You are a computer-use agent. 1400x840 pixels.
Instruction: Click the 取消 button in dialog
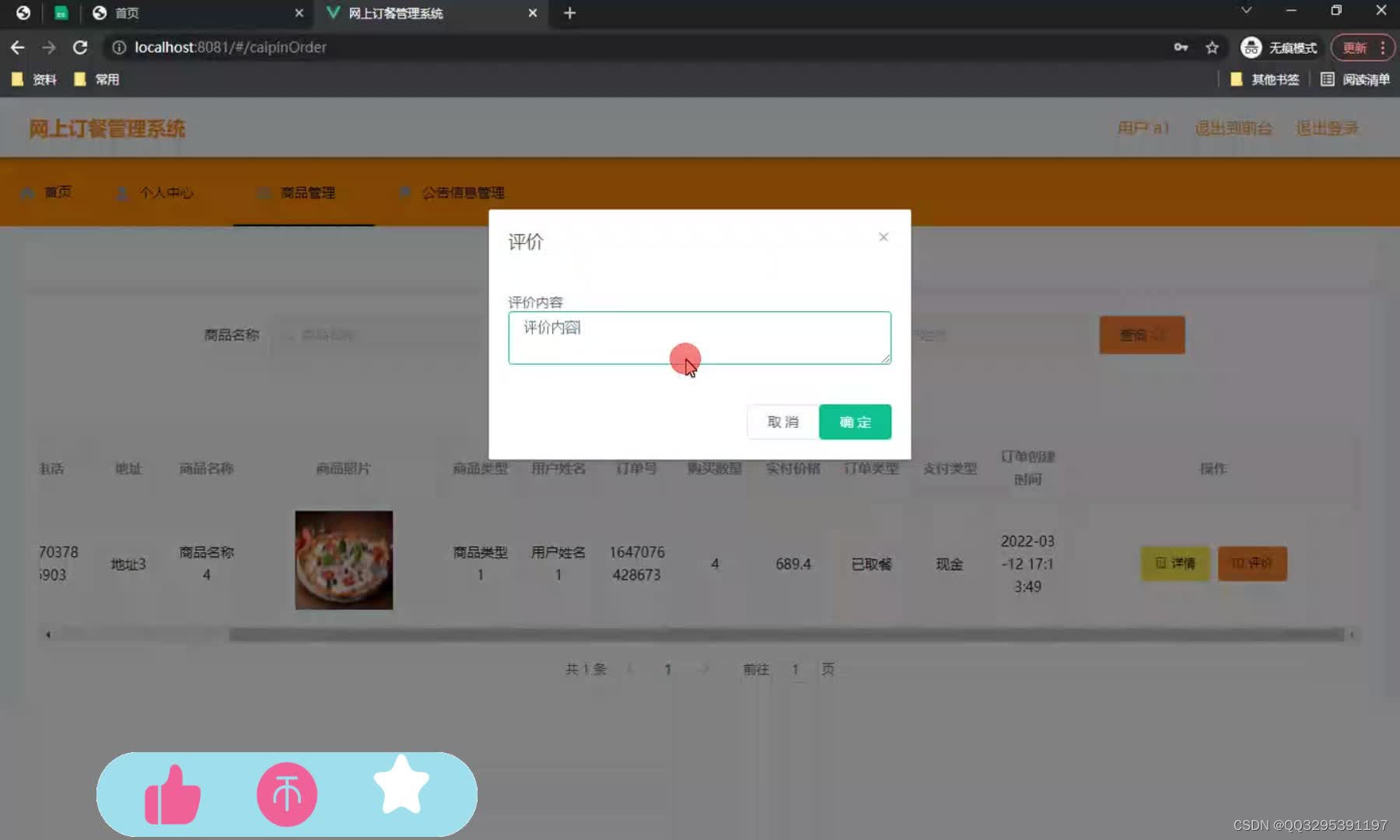(782, 422)
